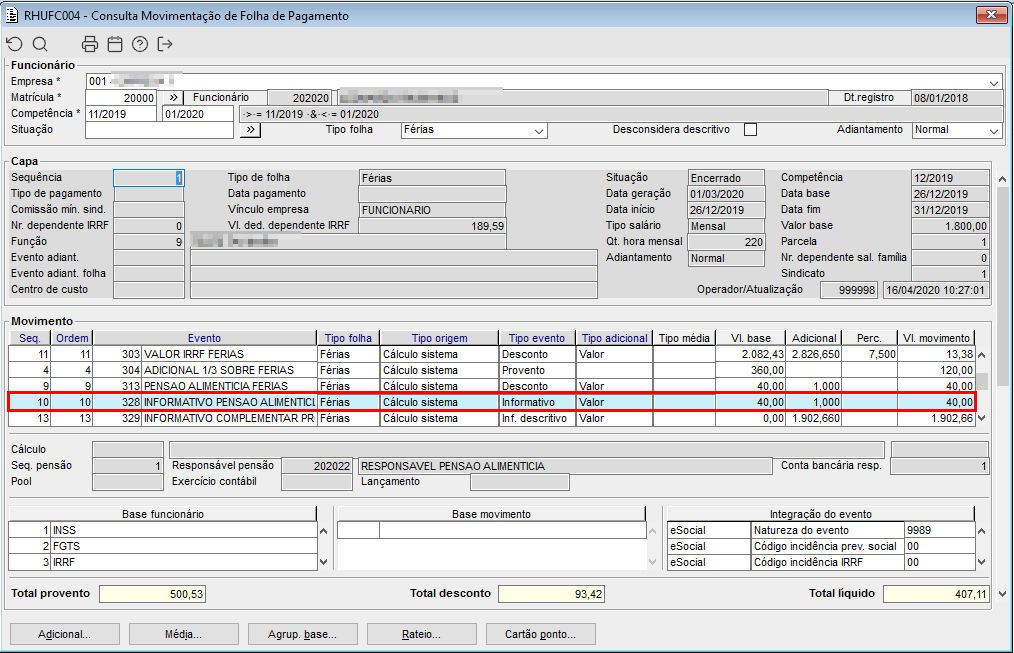Image resolution: width=1014 pixels, height=653 pixels.
Task: Click the exit door icon in toolbar
Action: [x=165, y=44]
